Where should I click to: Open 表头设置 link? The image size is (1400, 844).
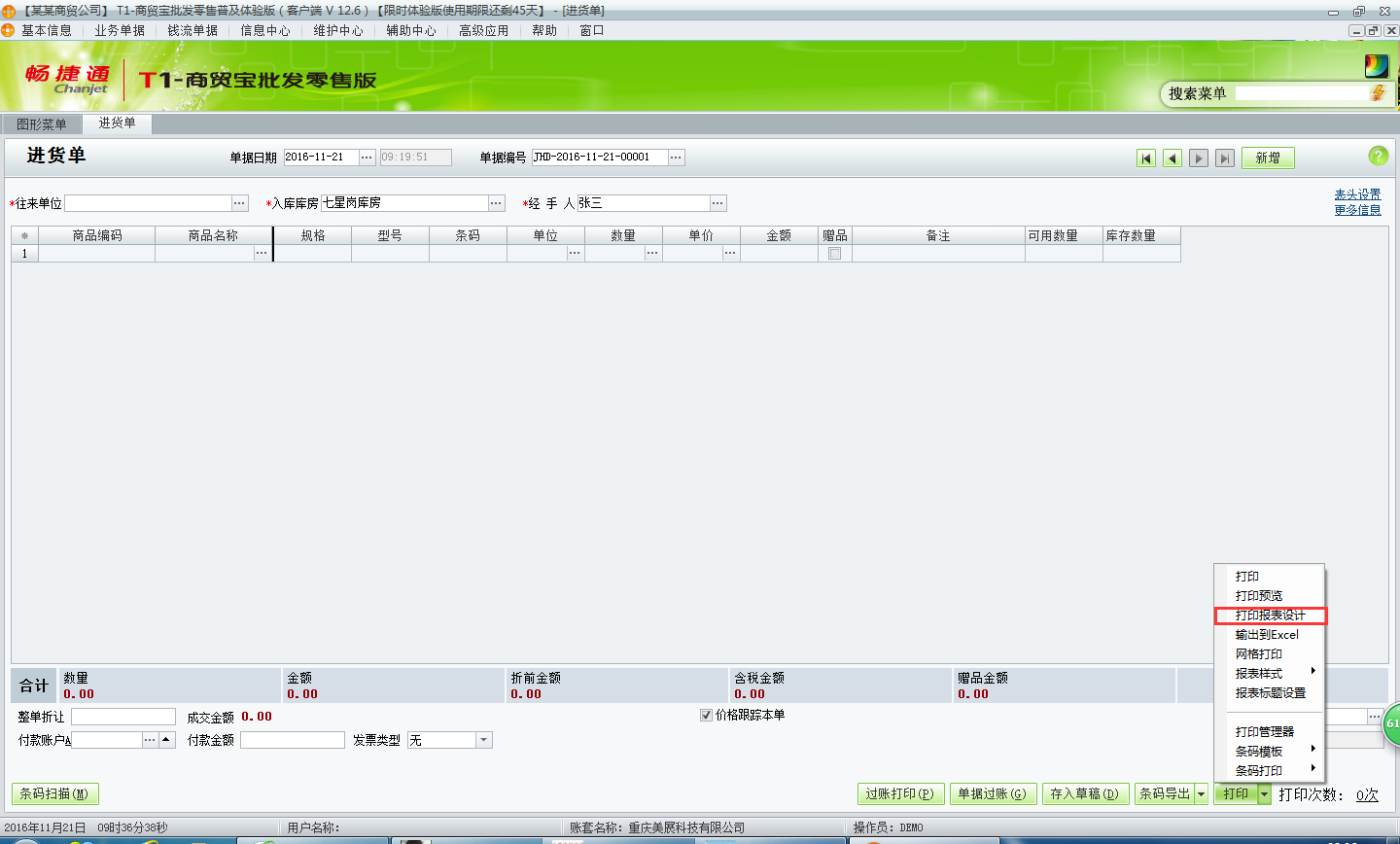(x=1358, y=193)
